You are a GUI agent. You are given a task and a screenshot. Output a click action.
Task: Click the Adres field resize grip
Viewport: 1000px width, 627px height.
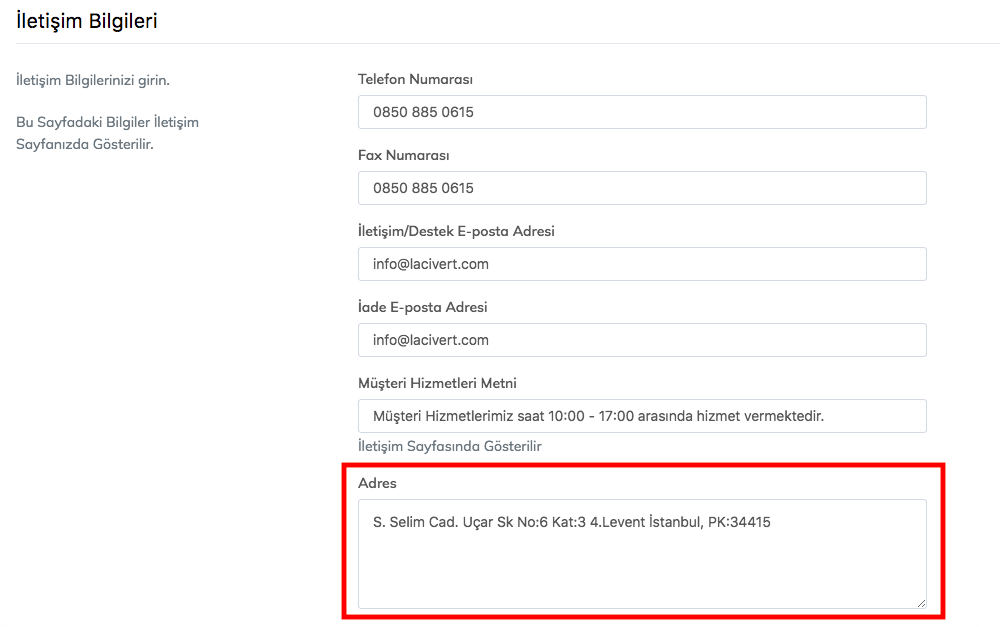[922, 603]
